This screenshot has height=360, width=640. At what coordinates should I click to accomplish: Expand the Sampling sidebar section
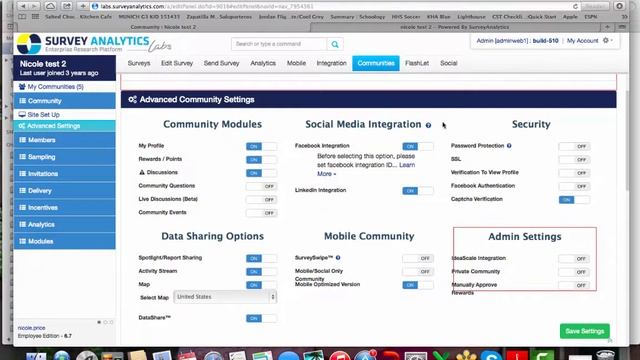[64, 157]
